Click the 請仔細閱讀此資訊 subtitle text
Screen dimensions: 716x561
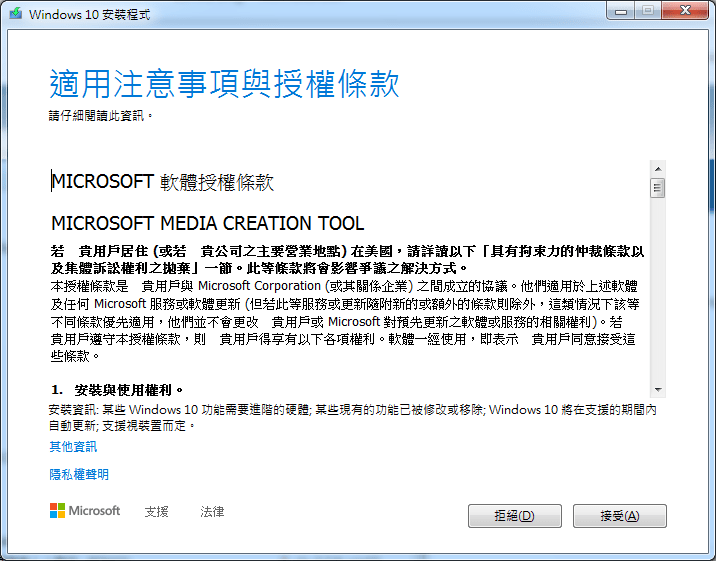pos(100,115)
